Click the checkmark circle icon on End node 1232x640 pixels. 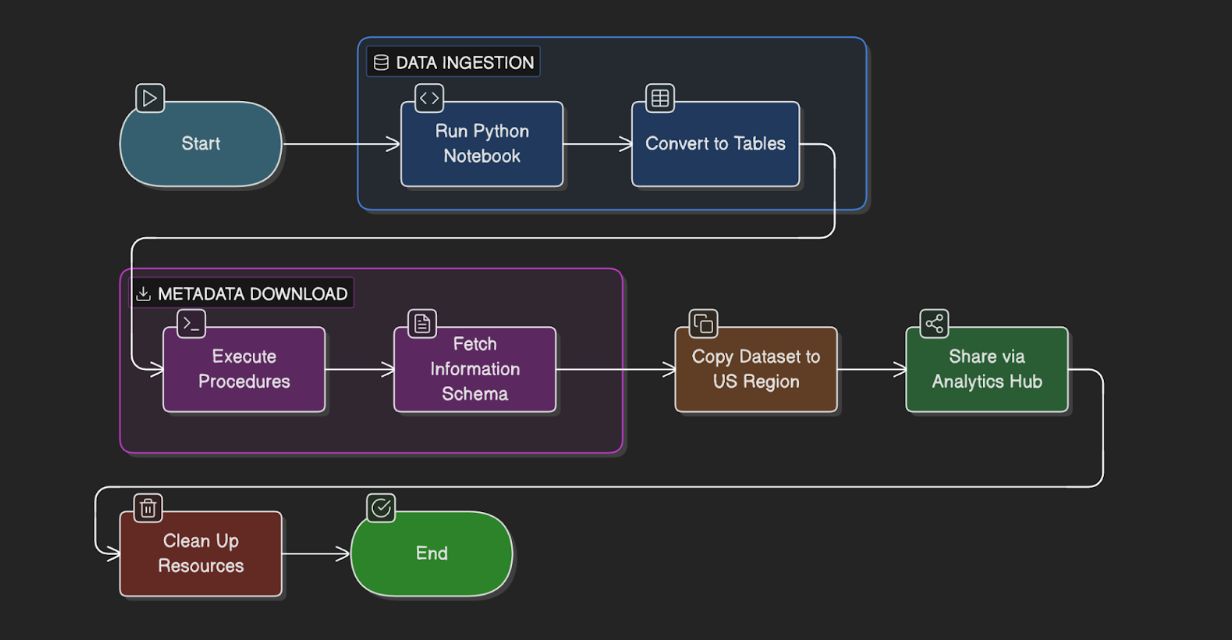[x=380, y=508]
